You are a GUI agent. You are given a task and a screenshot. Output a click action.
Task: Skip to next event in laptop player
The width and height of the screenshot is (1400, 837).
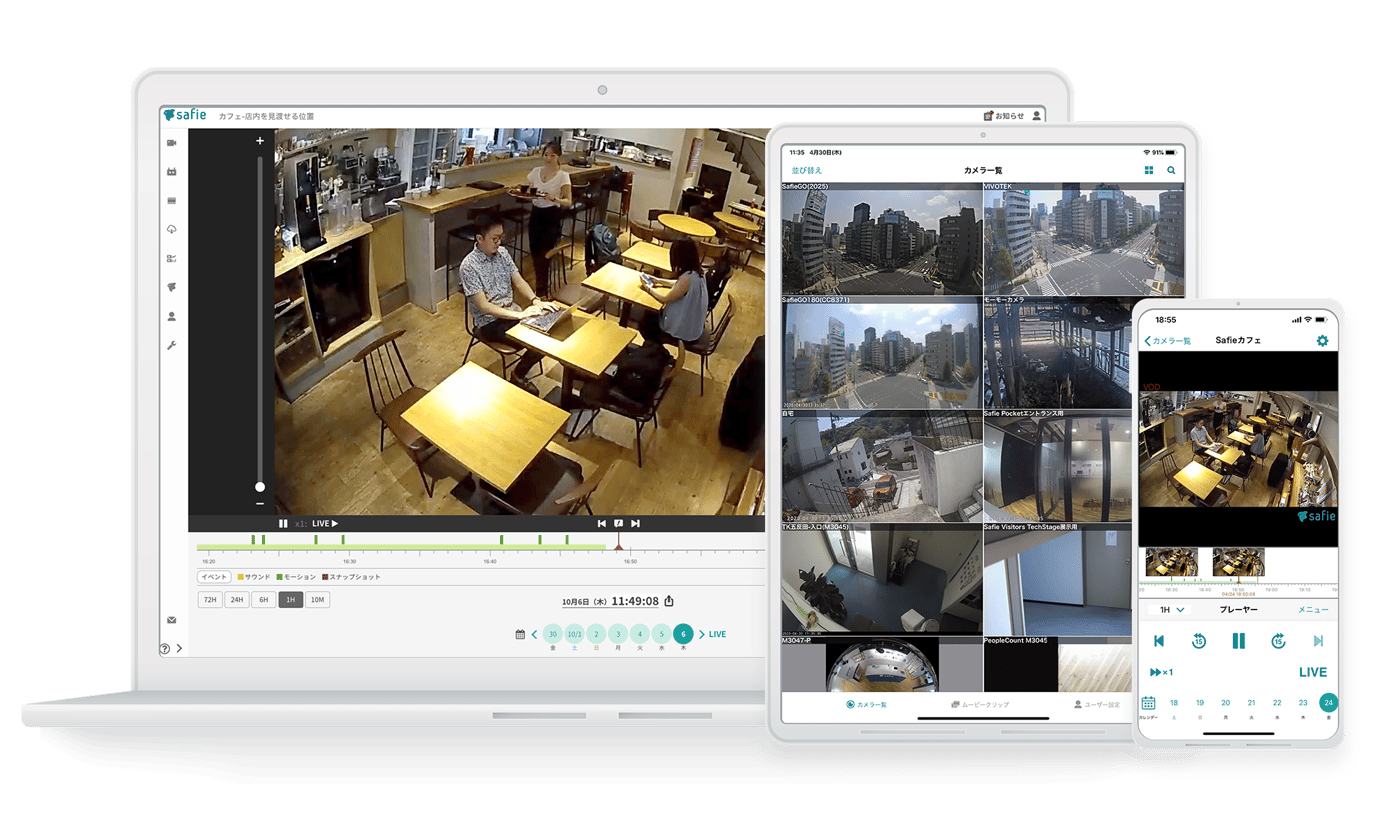coord(635,523)
